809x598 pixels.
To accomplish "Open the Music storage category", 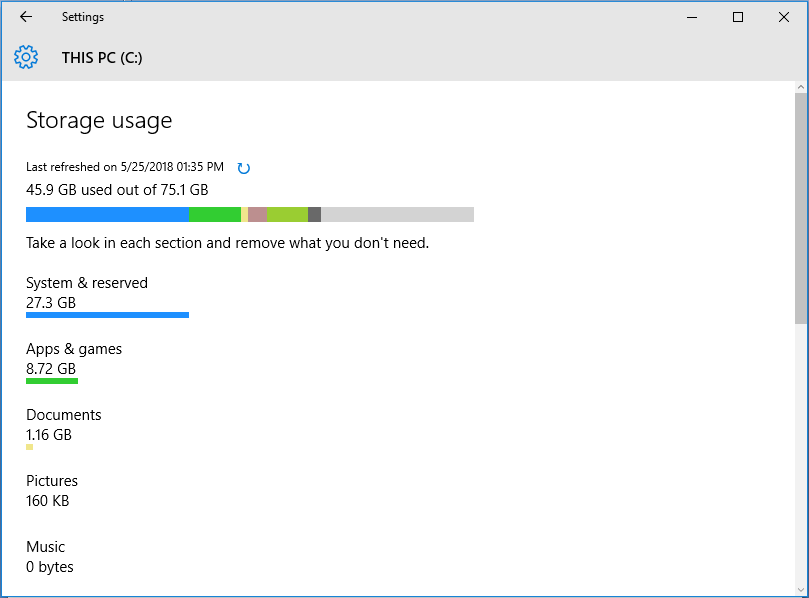I will coord(50,556).
